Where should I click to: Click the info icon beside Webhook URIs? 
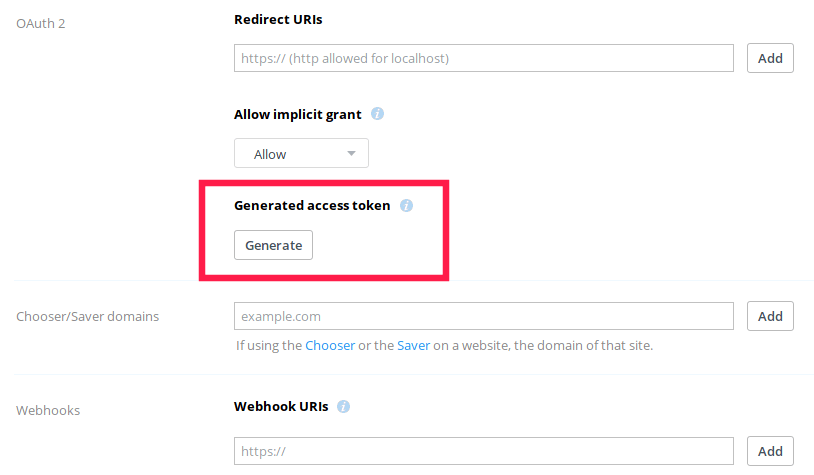[x=344, y=407]
